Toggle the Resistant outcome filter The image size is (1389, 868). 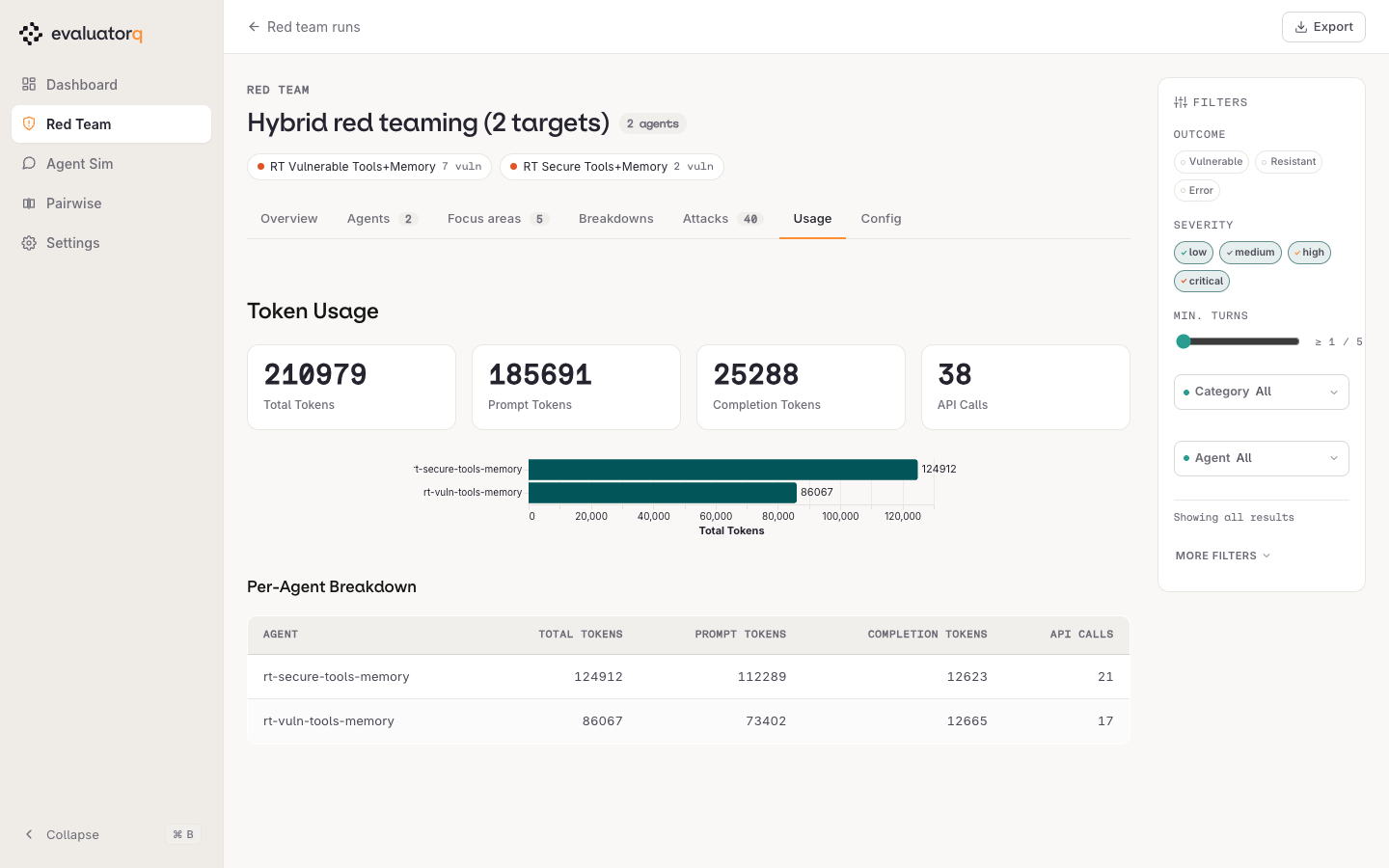click(x=1289, y=162)
